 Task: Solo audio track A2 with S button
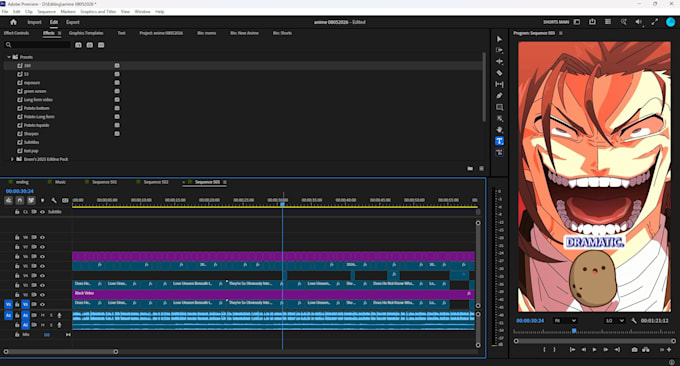click(51, 325)
